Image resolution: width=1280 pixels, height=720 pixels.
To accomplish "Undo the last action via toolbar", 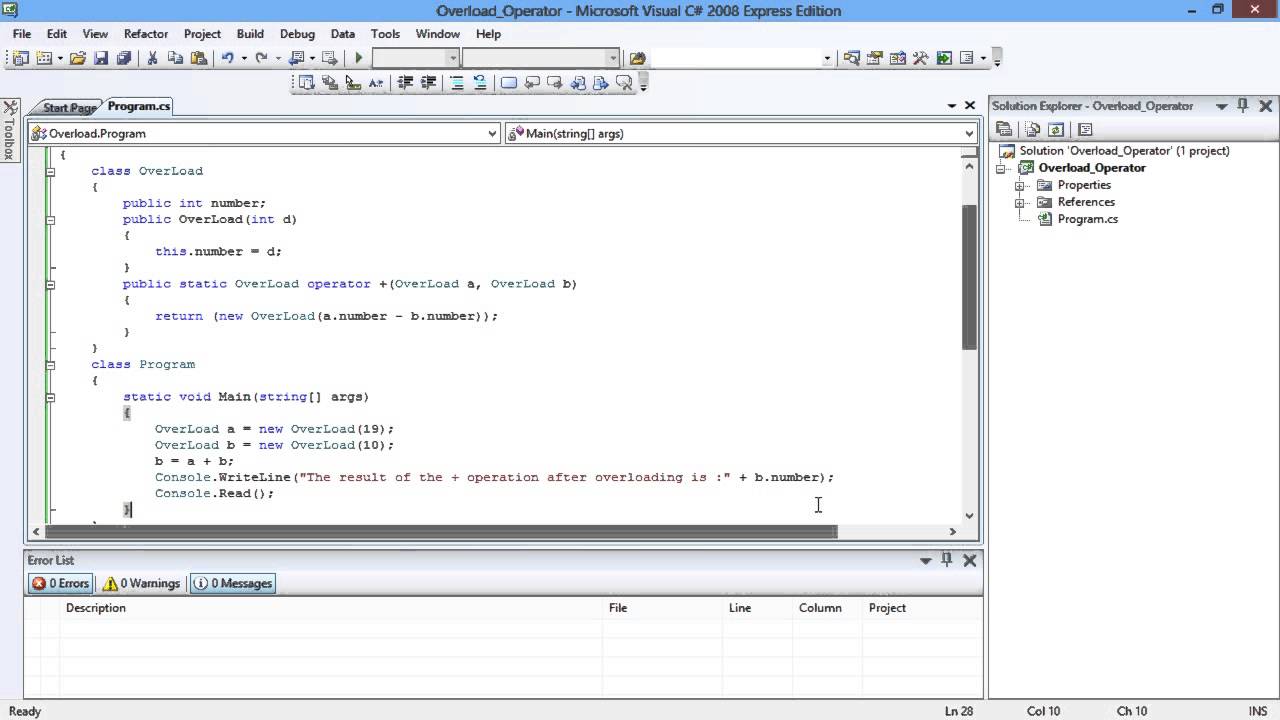I will click(x=228, y=58).
